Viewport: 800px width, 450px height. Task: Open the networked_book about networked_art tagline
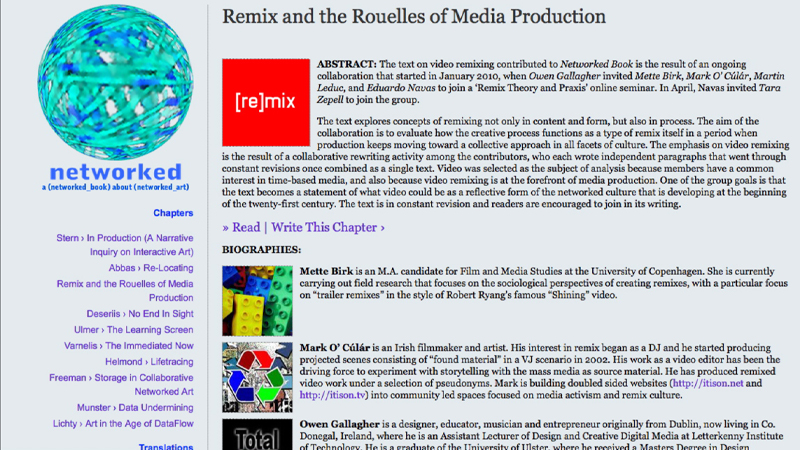(x=116, y=187)
